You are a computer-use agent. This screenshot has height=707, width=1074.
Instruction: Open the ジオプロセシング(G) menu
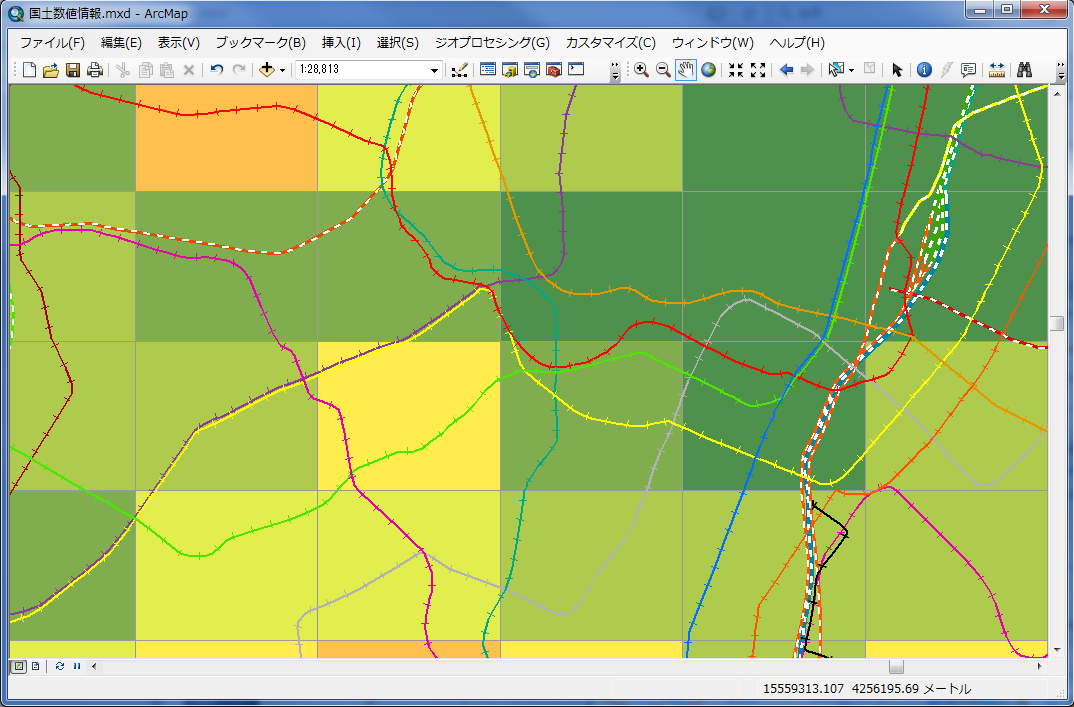pyautogui.click(x=492, y=43)
